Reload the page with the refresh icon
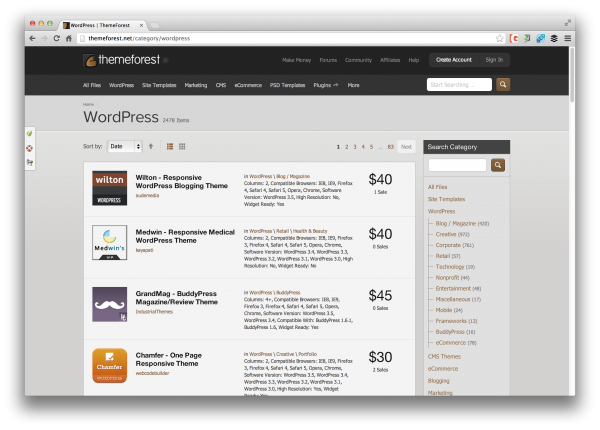Image resolution: width=600 pixels, height=430 pixels. [57, 38]
